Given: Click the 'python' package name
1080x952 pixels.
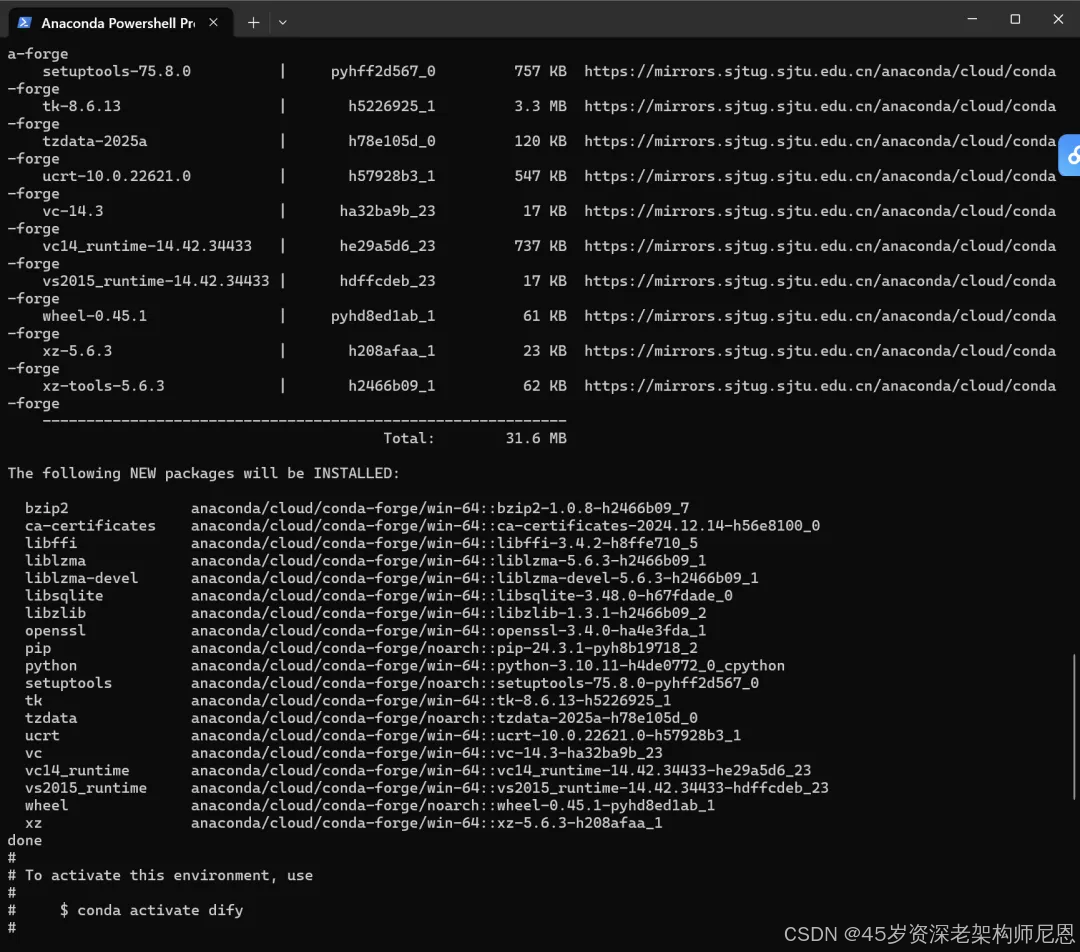Looking at the screenshot, I should (51, 665).
